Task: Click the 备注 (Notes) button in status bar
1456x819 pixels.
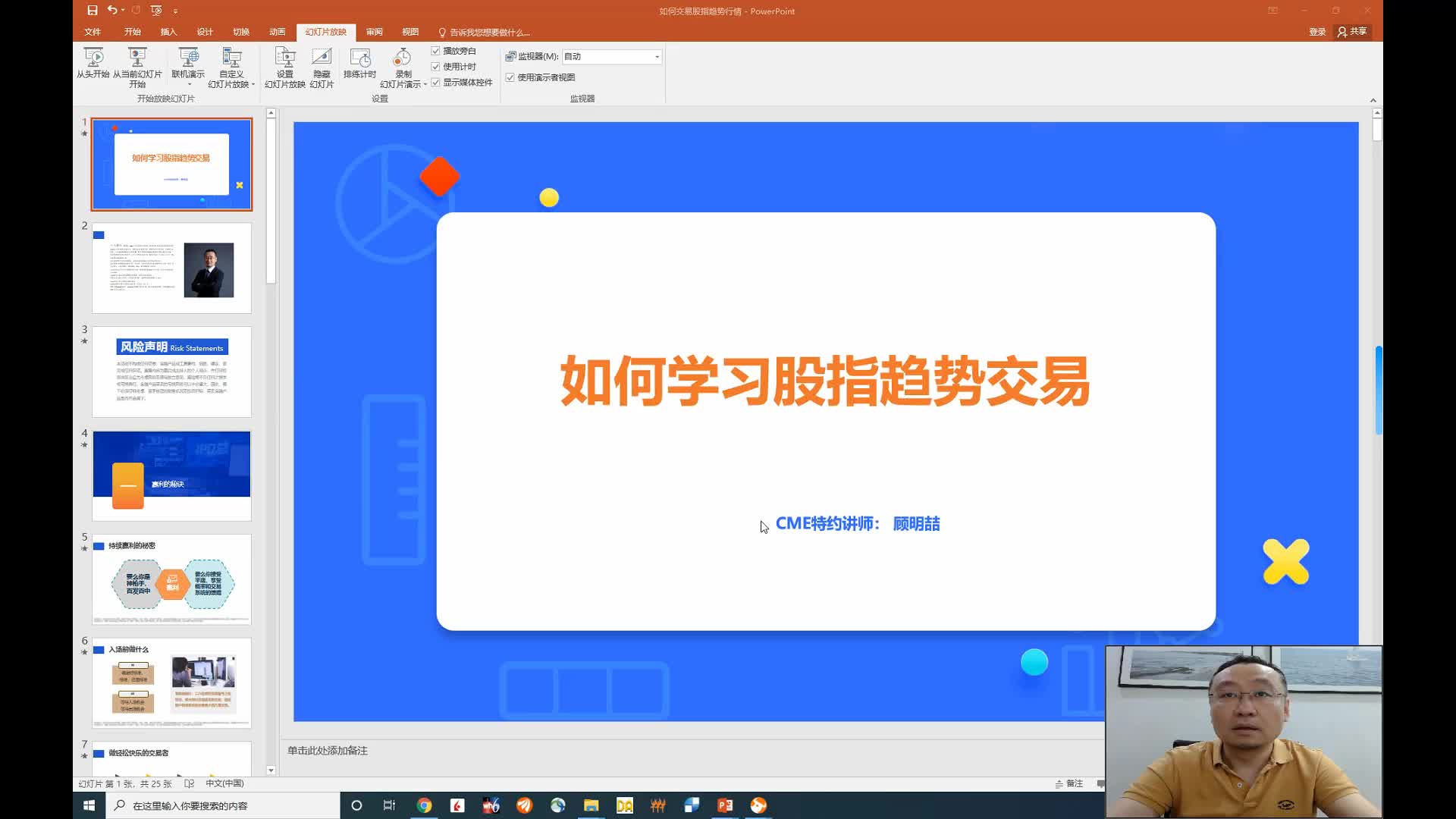Action: pos(1069,783)
